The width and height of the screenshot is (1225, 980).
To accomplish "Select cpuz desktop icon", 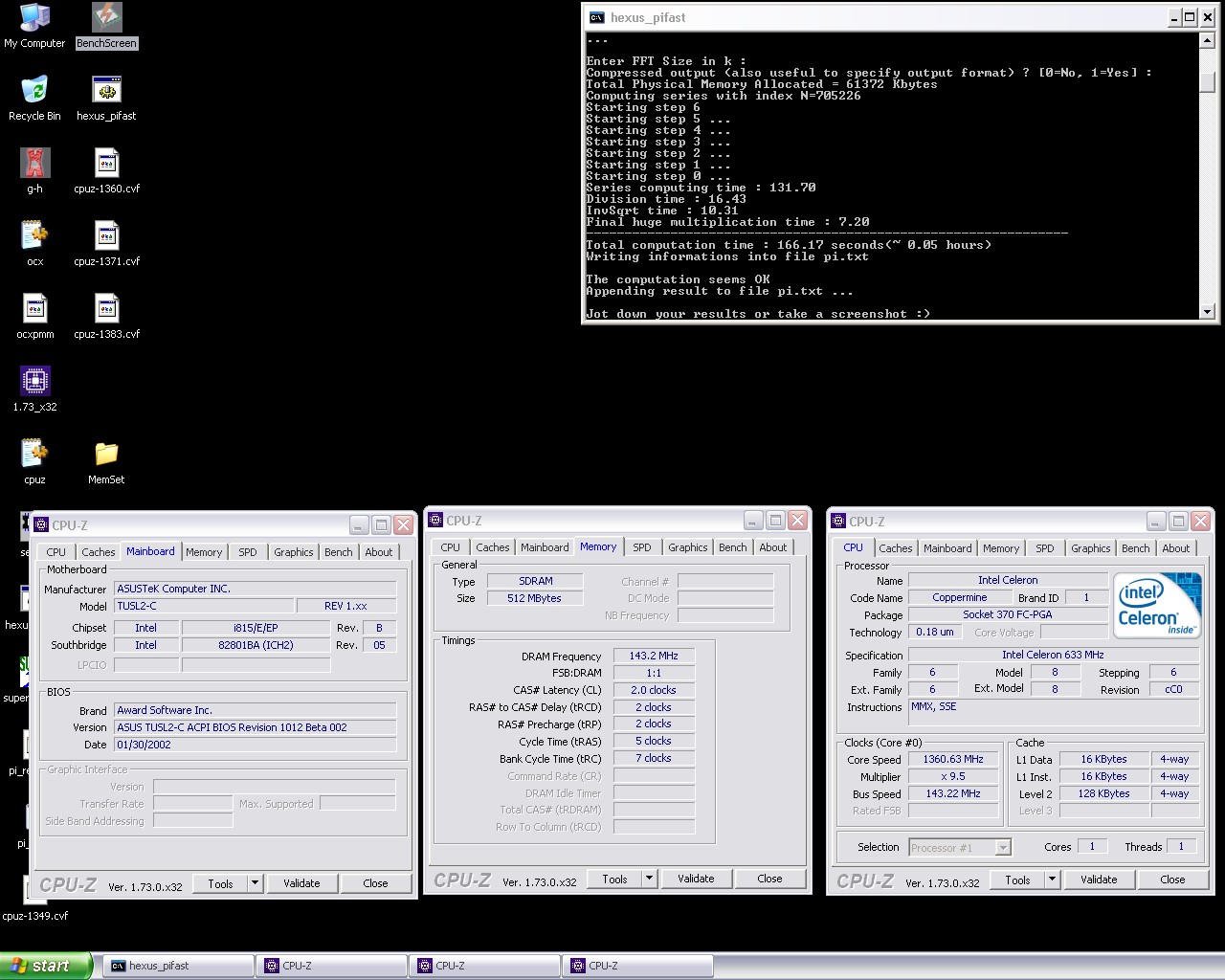I will point(34,462).
